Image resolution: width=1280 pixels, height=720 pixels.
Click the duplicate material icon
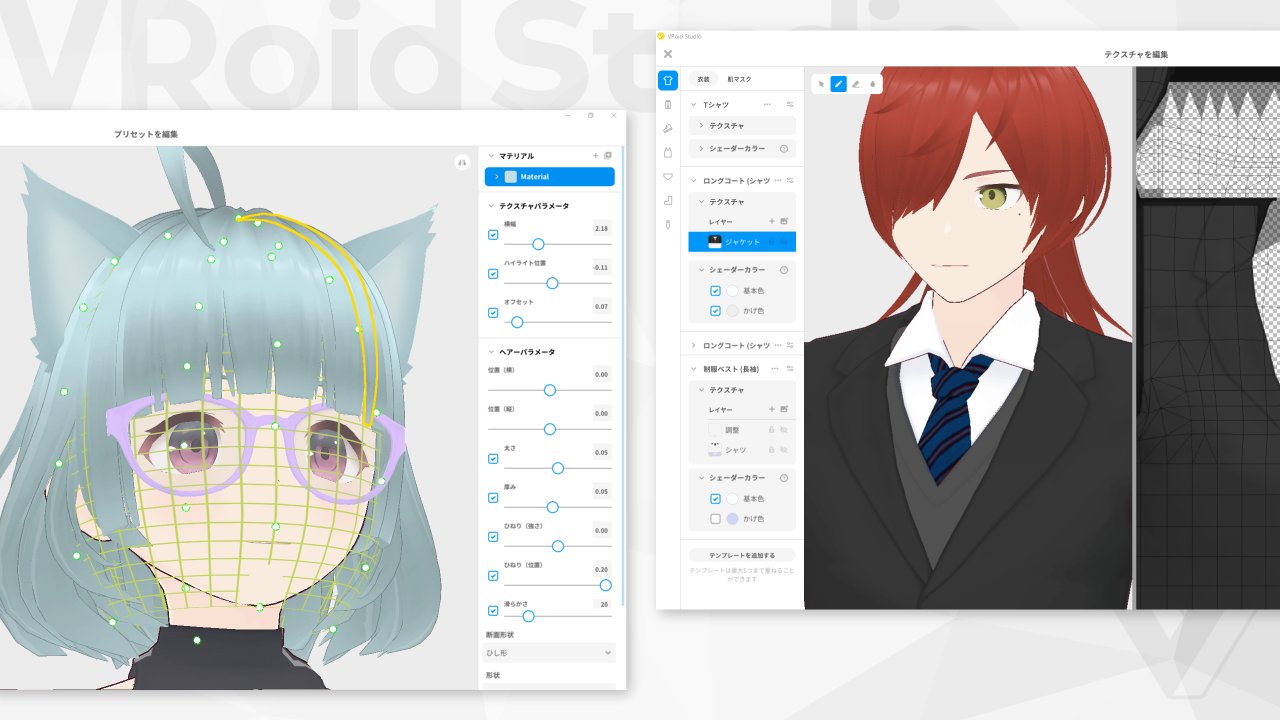tap(608, 156)
